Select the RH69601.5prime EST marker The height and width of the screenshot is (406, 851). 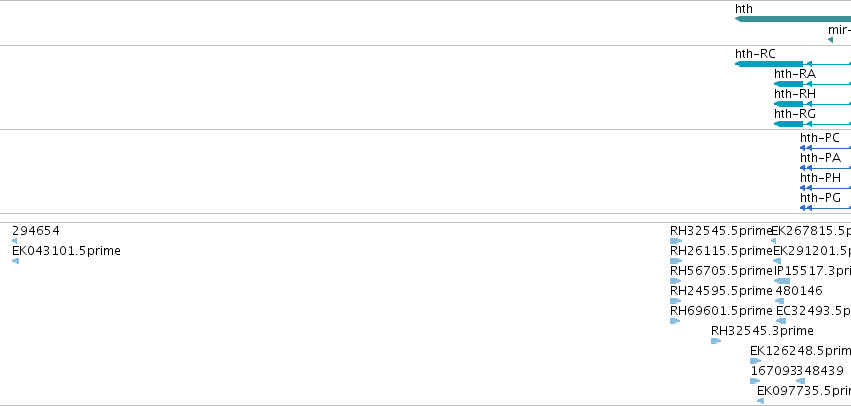tap(675, 321)
